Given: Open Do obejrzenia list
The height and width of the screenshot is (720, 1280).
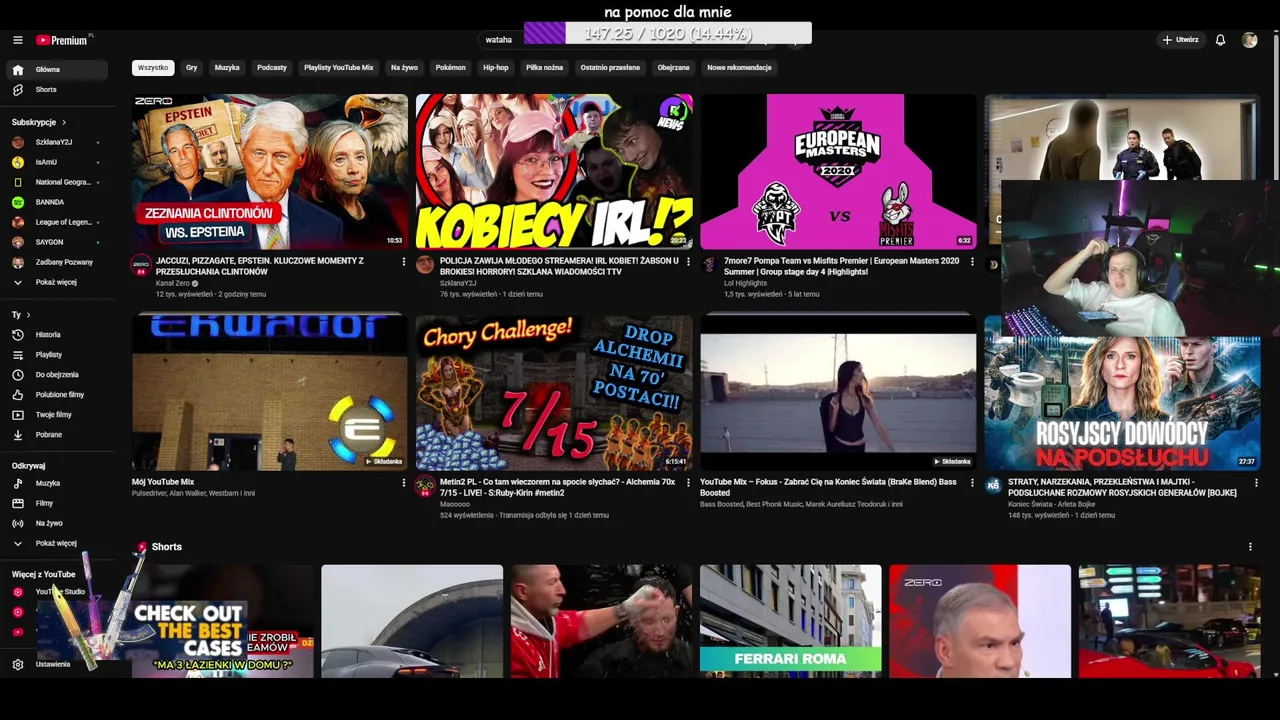Looking at the screenshot, I should point(58,375).
